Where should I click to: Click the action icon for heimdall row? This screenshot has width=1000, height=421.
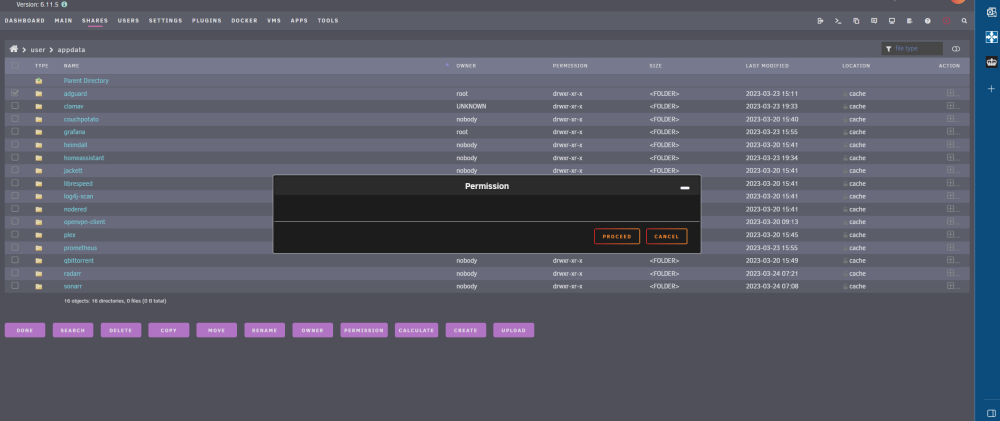click(x=953, y=144)
